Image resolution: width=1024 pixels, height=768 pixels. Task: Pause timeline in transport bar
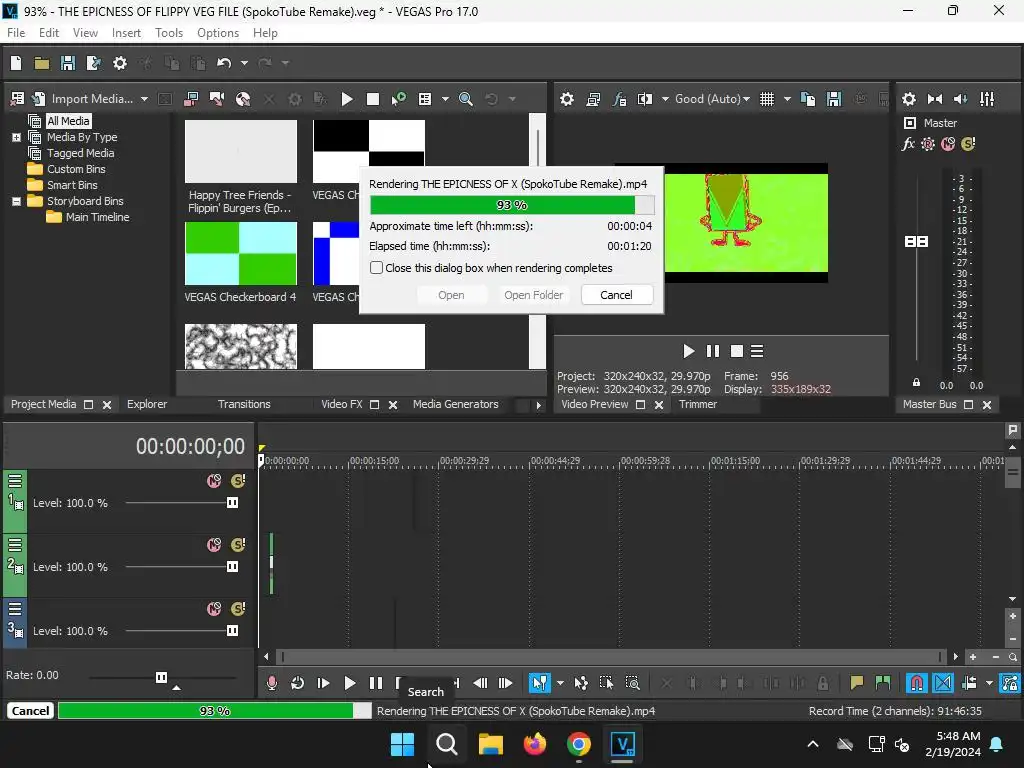click(x=376, y=683)
